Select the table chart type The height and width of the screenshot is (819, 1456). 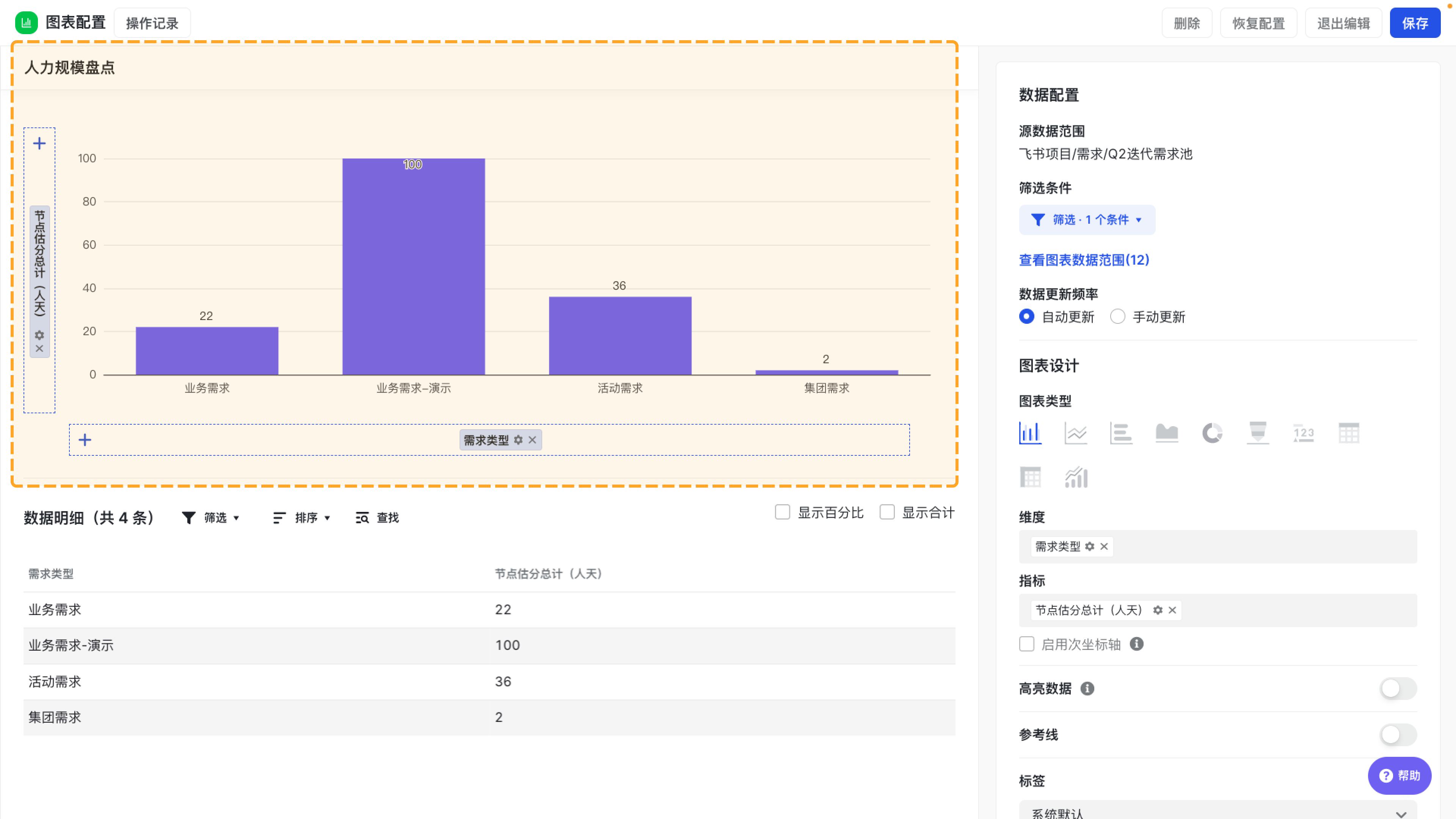coord(1349,433)
